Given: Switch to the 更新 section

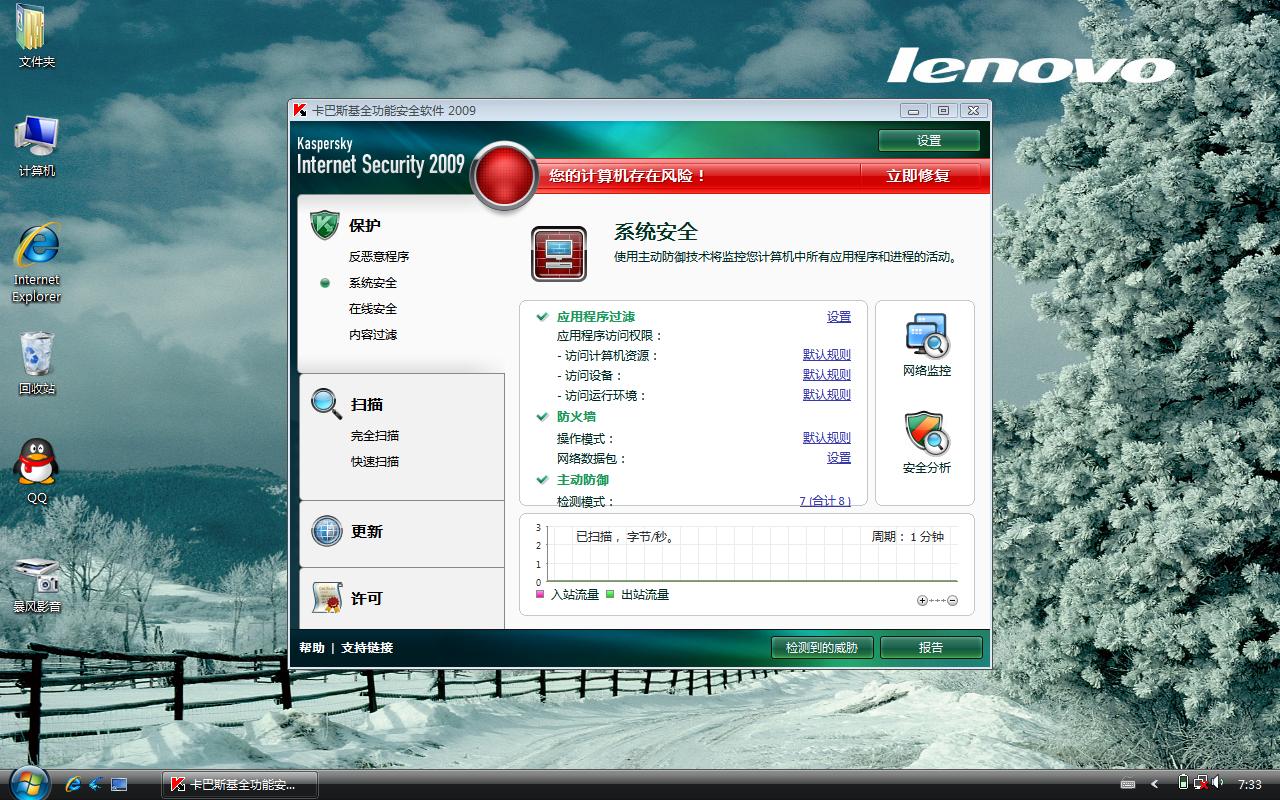Looking at the screenshot, I should (x=367, y=531).
